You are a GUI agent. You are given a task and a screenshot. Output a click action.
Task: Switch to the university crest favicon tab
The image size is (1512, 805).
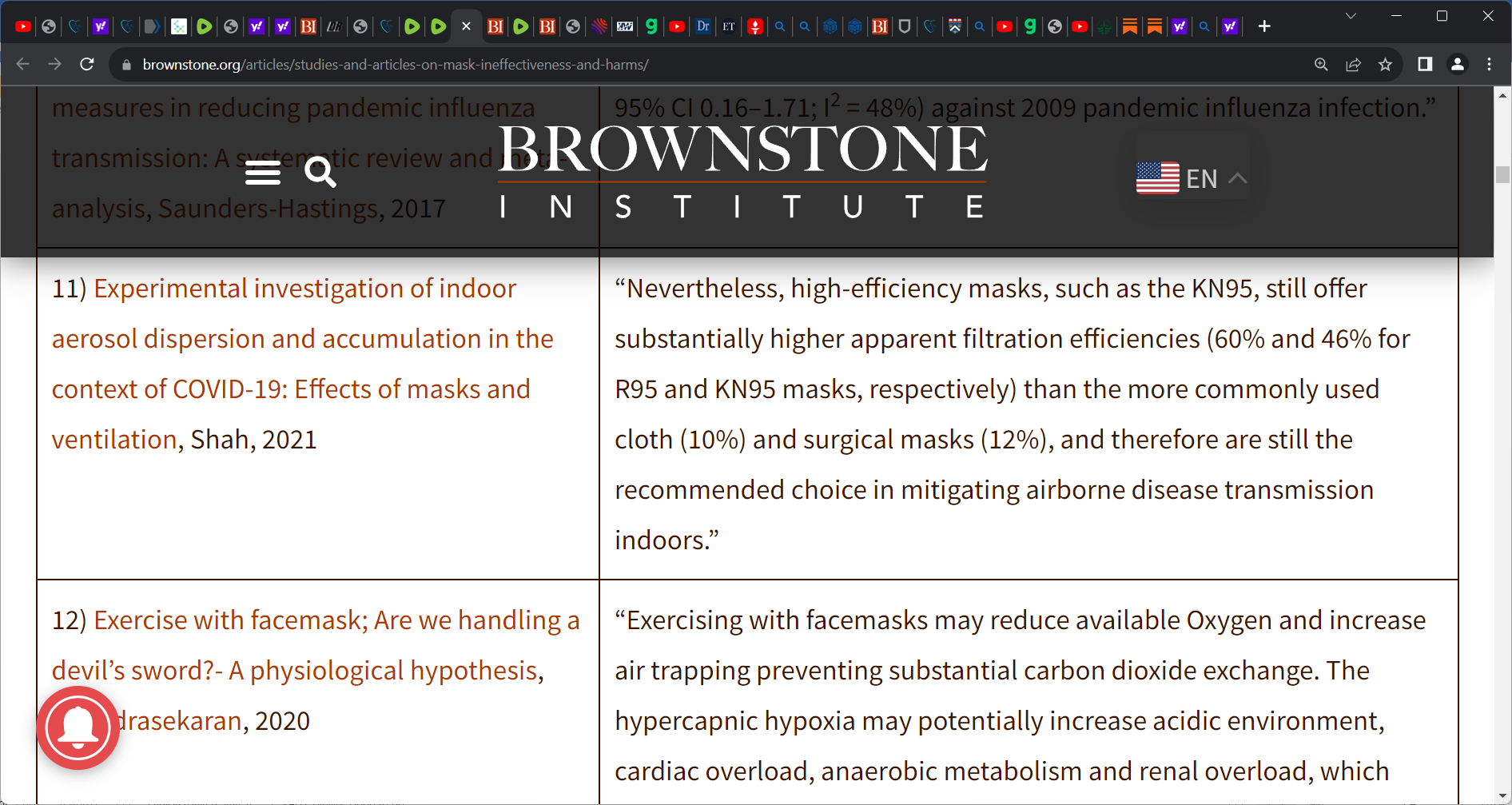click(955, 26)
